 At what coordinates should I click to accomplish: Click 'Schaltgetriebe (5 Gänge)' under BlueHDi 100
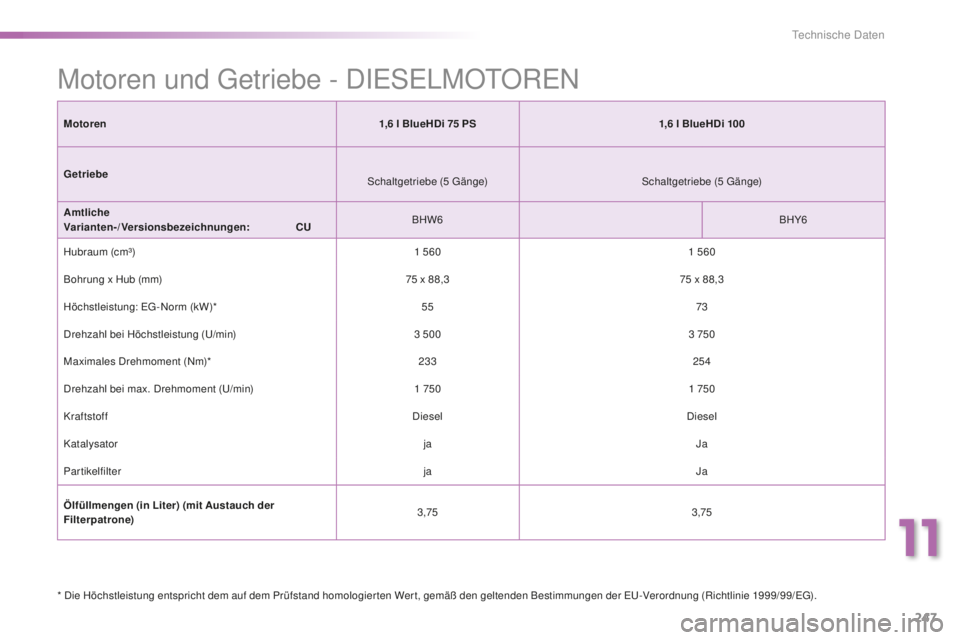tap(702, 181)
